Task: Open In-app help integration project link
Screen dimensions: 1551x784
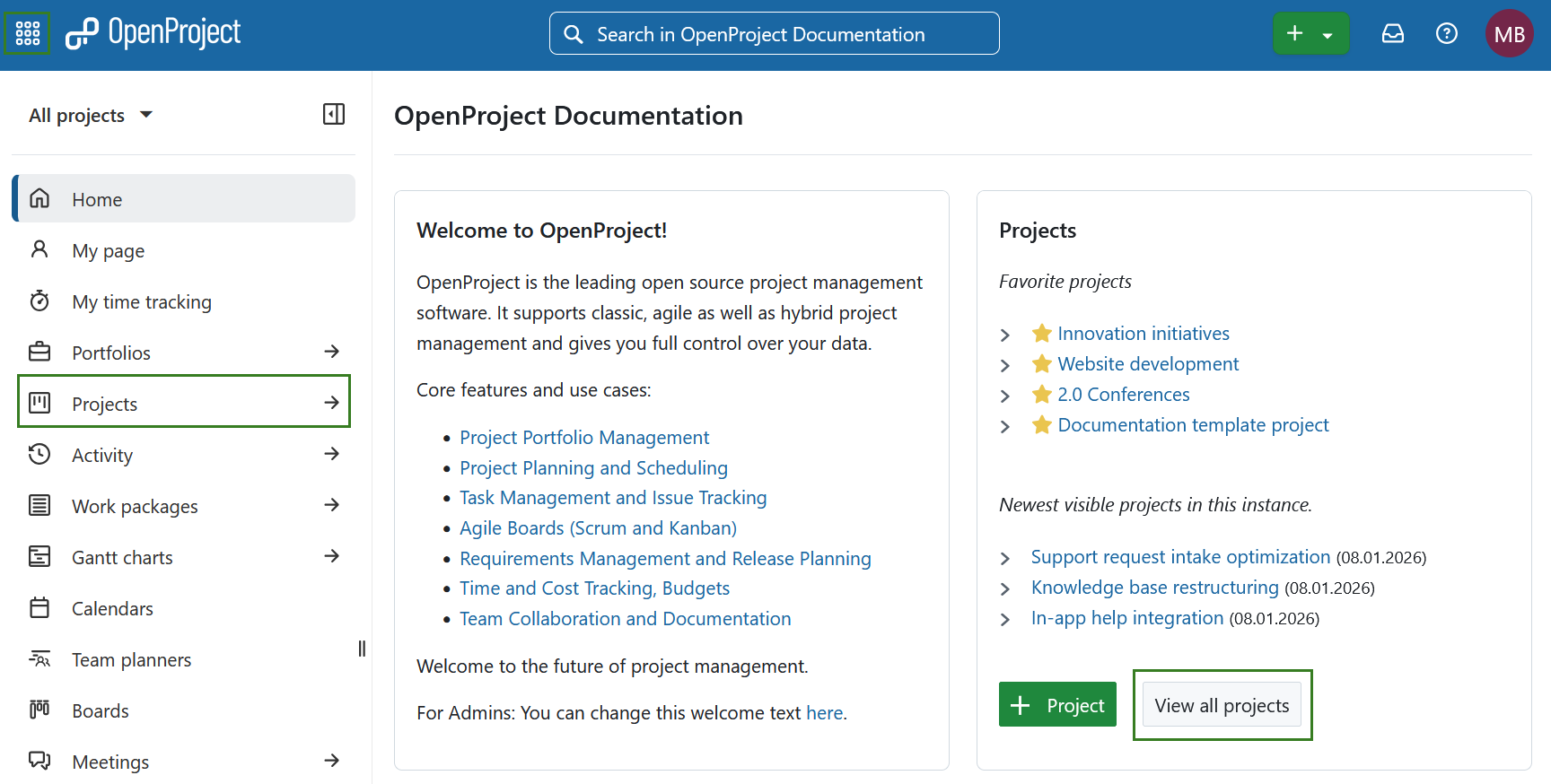Action: pyautogui.click(x=1127, y=617)
